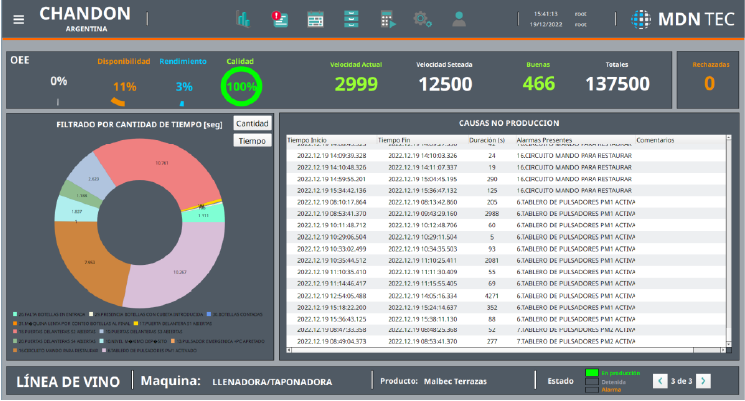Go to previous machine page arrow

click(660, 381)
